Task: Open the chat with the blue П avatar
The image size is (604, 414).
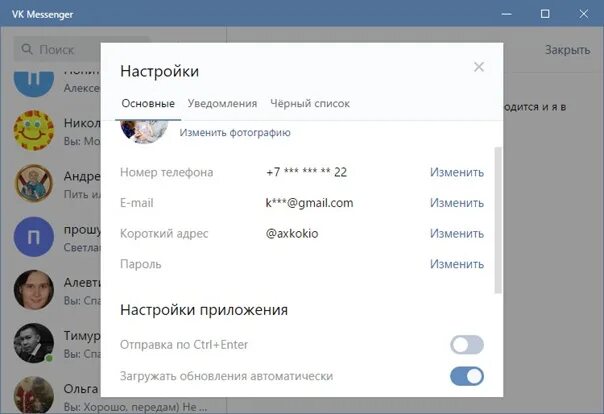Action: click(34, 236)
